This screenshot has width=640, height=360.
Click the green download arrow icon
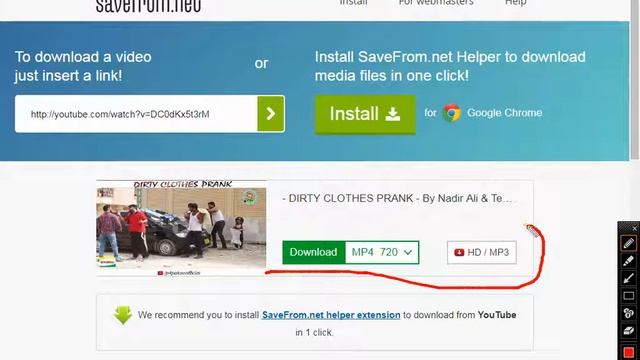tap(122, 315)
